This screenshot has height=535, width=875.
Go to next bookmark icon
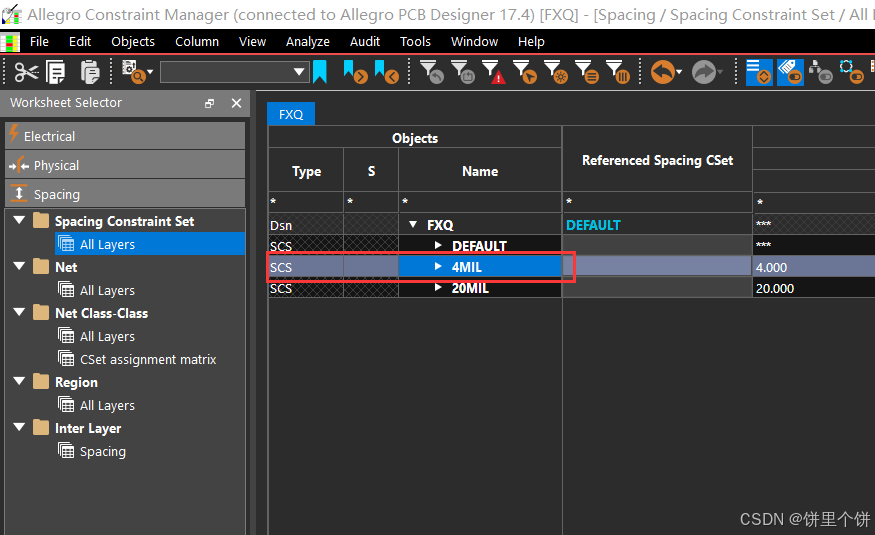pos(355,72)
